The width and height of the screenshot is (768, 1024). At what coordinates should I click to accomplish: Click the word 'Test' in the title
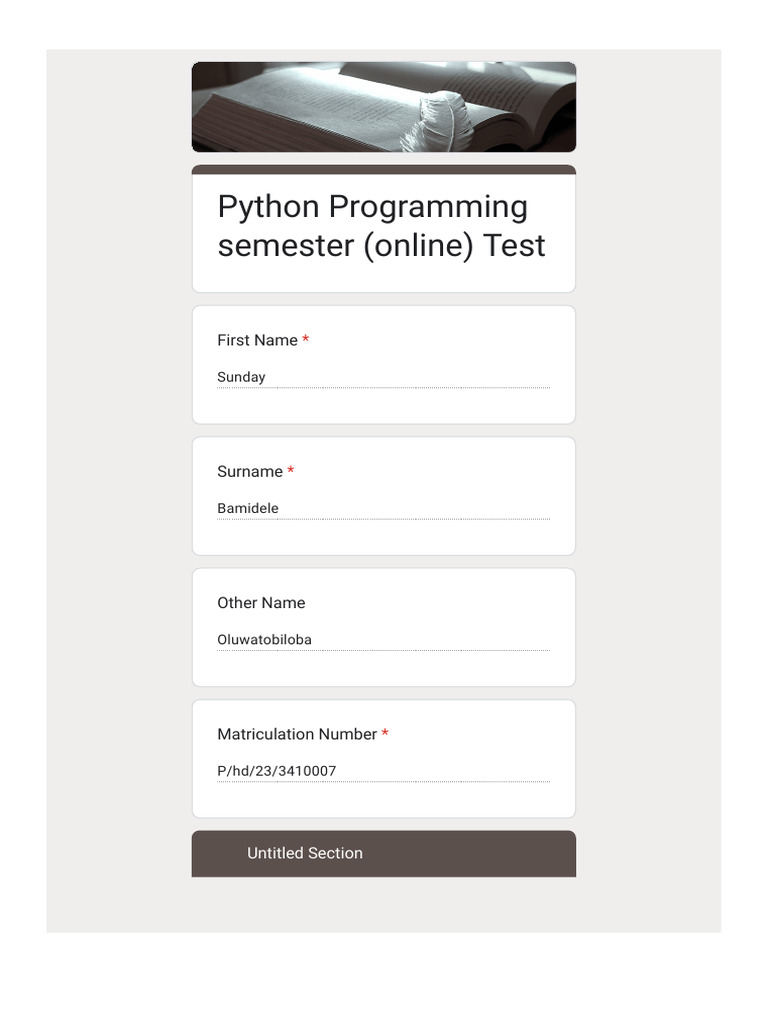[515, 245]
